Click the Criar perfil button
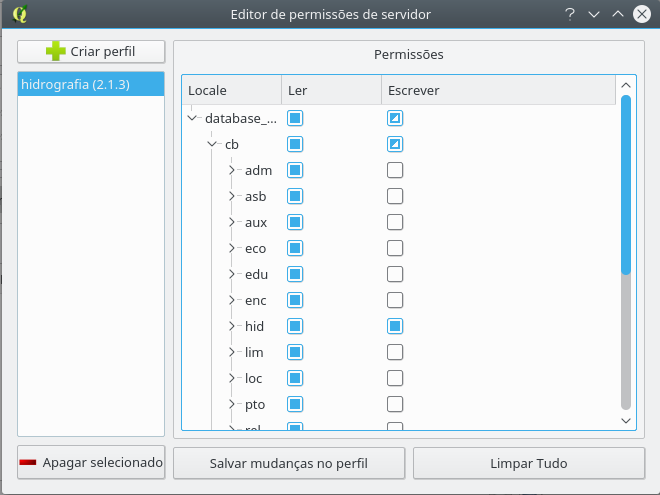Image resolution: width=660 pixels, height=495 pixels. point(91,51)
